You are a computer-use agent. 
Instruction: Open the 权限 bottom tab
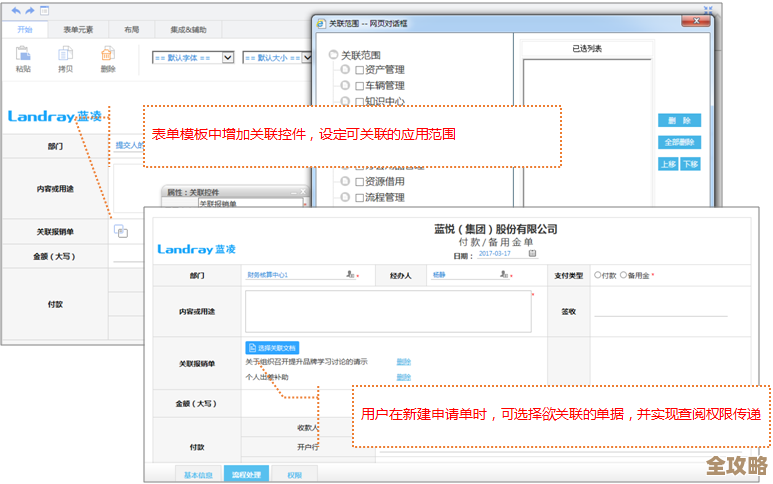(x=294, y=475)
